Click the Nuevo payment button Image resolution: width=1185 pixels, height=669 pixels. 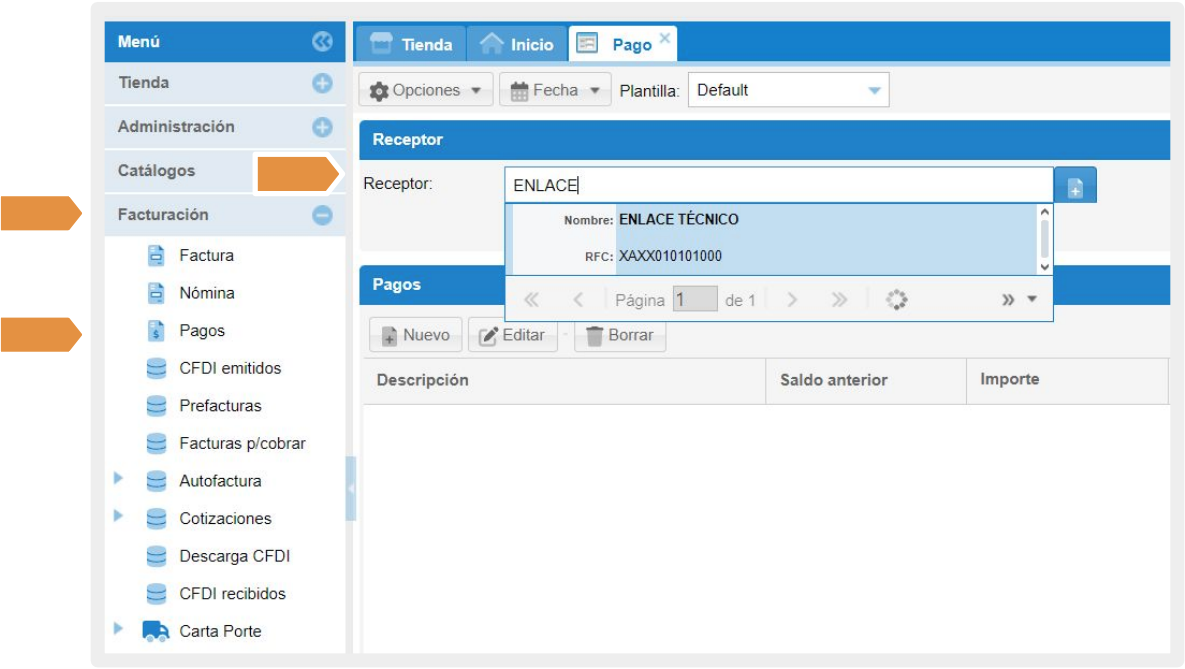pos(416,336)
